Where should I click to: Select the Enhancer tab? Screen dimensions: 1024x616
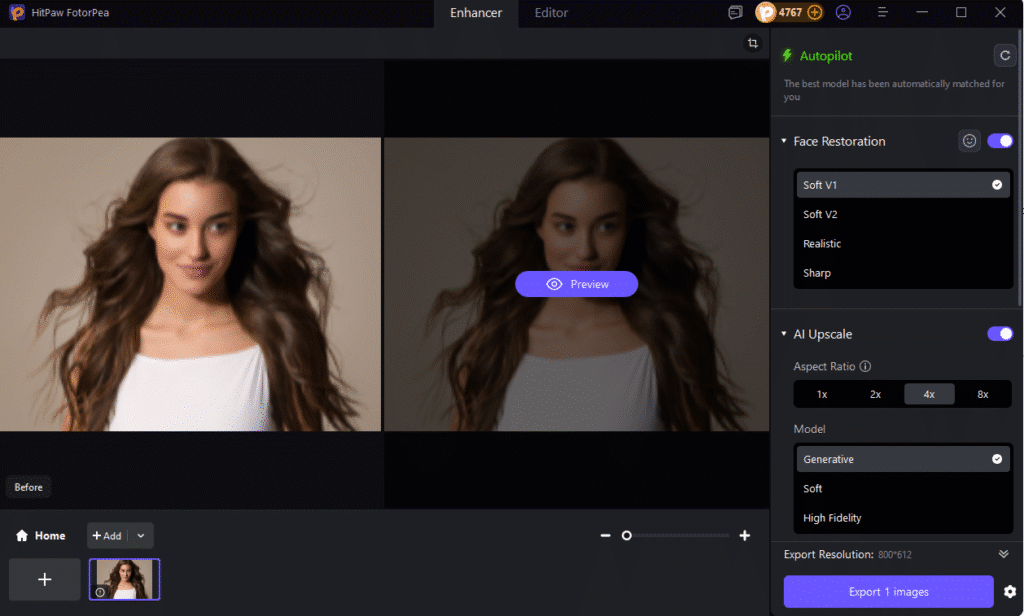(x=475, y=13)
